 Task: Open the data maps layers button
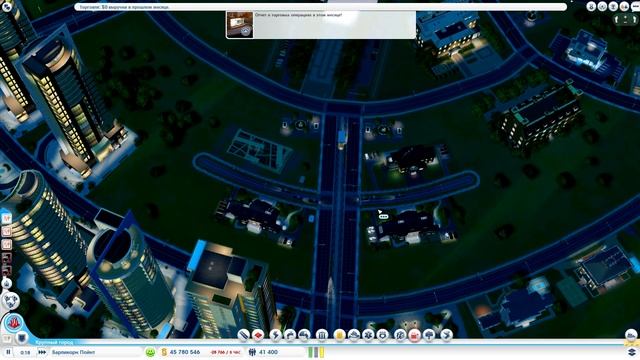pos(632,351)
